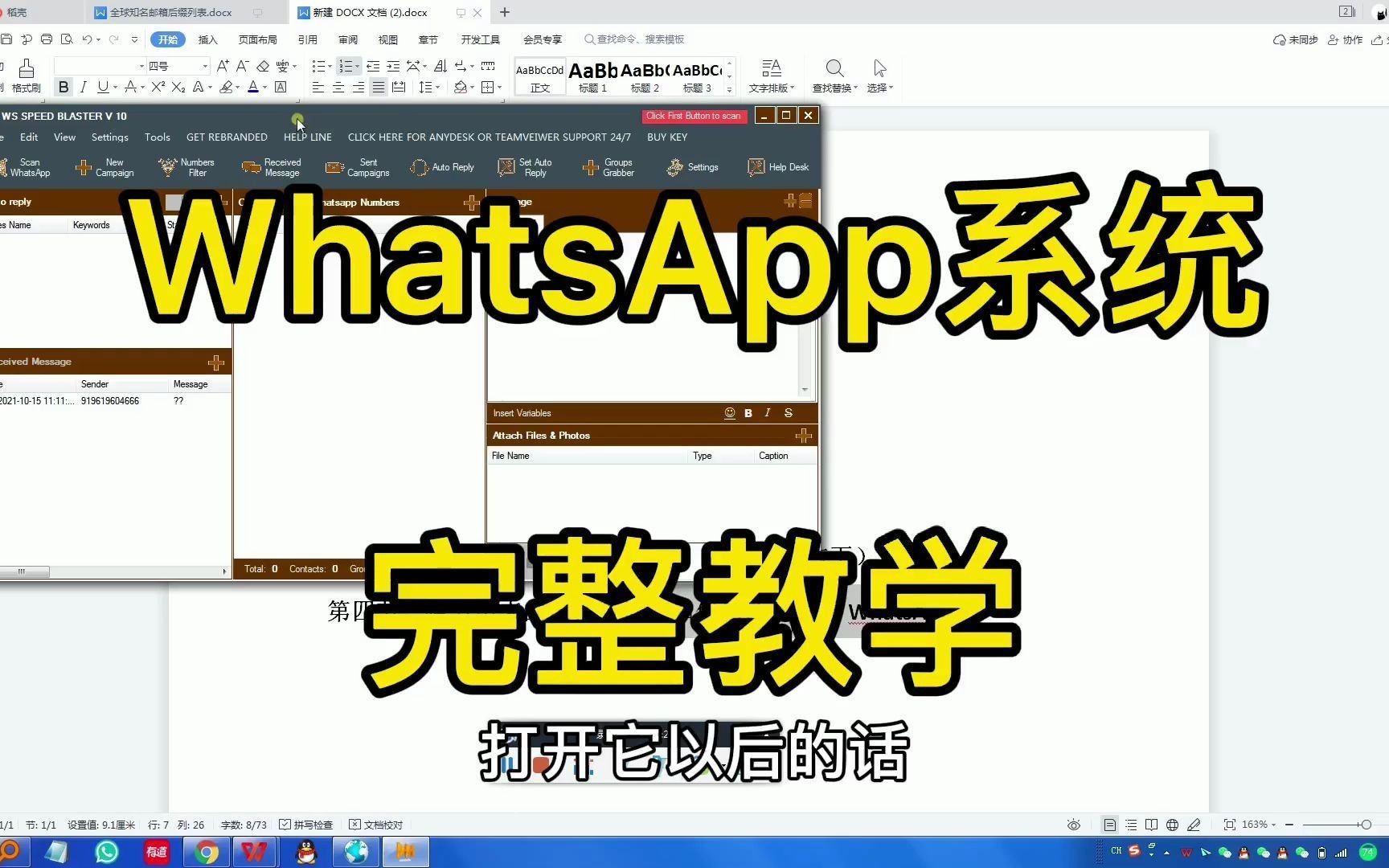
Task: Apply underline formatting in the WPS ribbon
Action: click(x=103, y=87)
